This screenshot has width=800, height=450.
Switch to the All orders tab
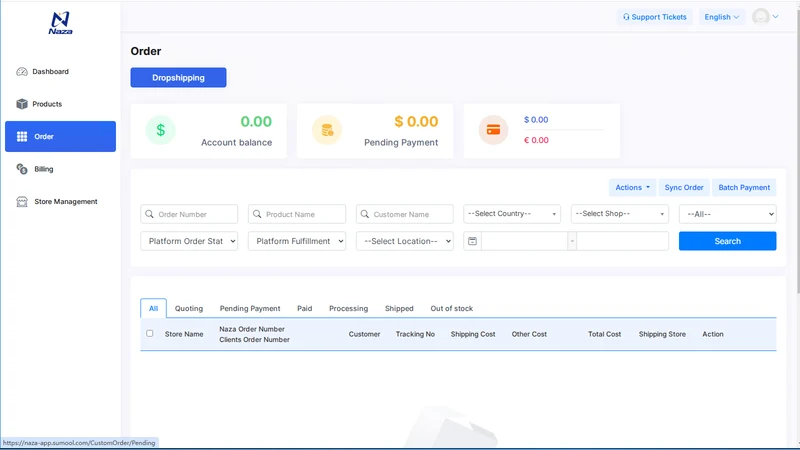coord(153,308)
